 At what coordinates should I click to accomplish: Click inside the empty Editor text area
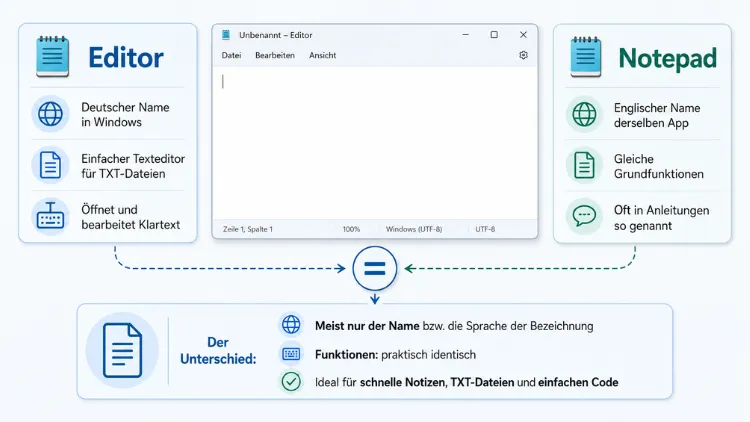375,143
